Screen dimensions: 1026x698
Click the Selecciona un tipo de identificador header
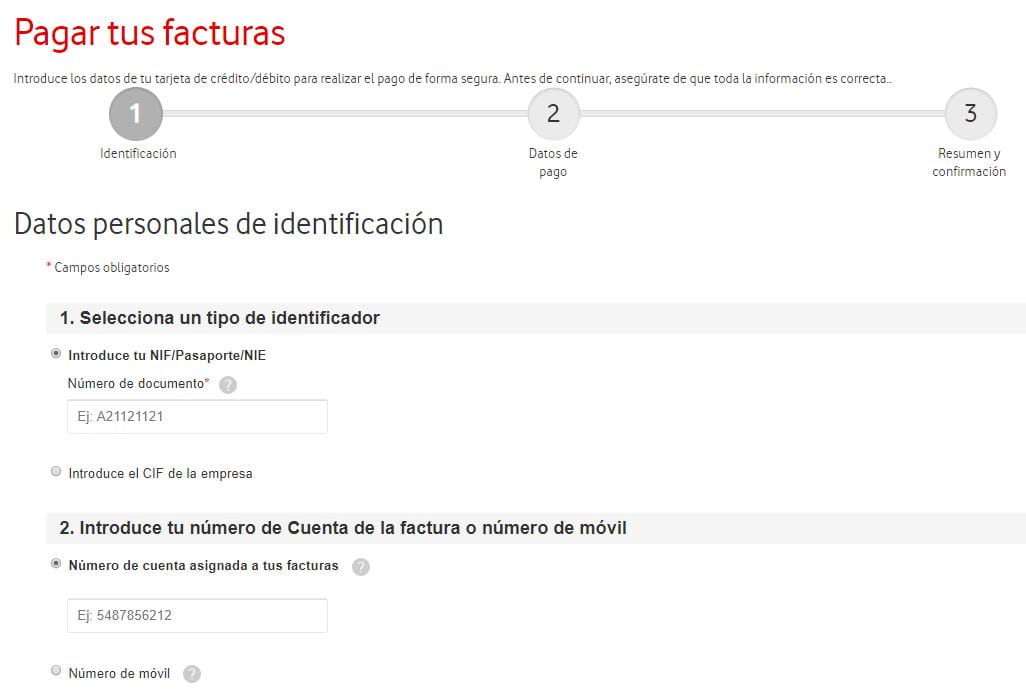click(220, 318)
